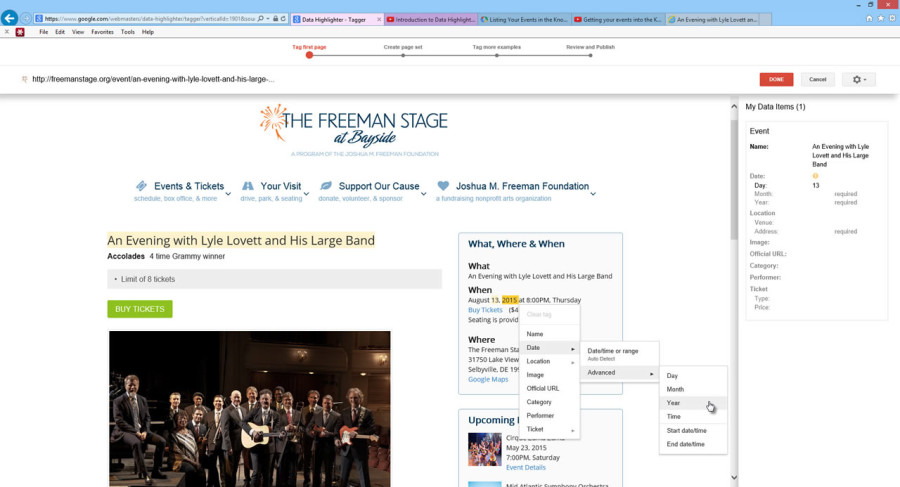Expand the Support Our Cause chevron
This screenshot has height=487, width=900.
(424, 194)
